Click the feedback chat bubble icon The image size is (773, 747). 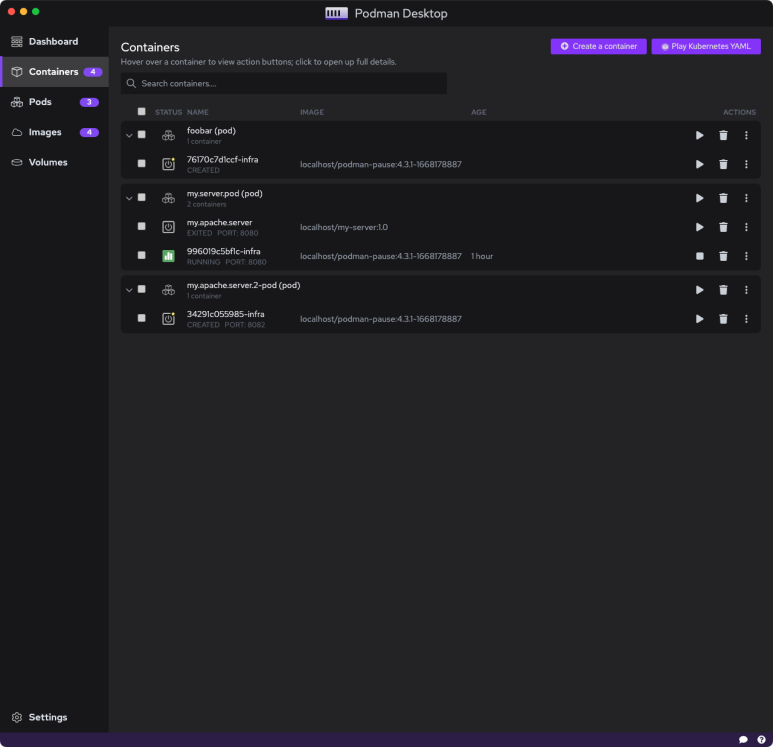743,739
